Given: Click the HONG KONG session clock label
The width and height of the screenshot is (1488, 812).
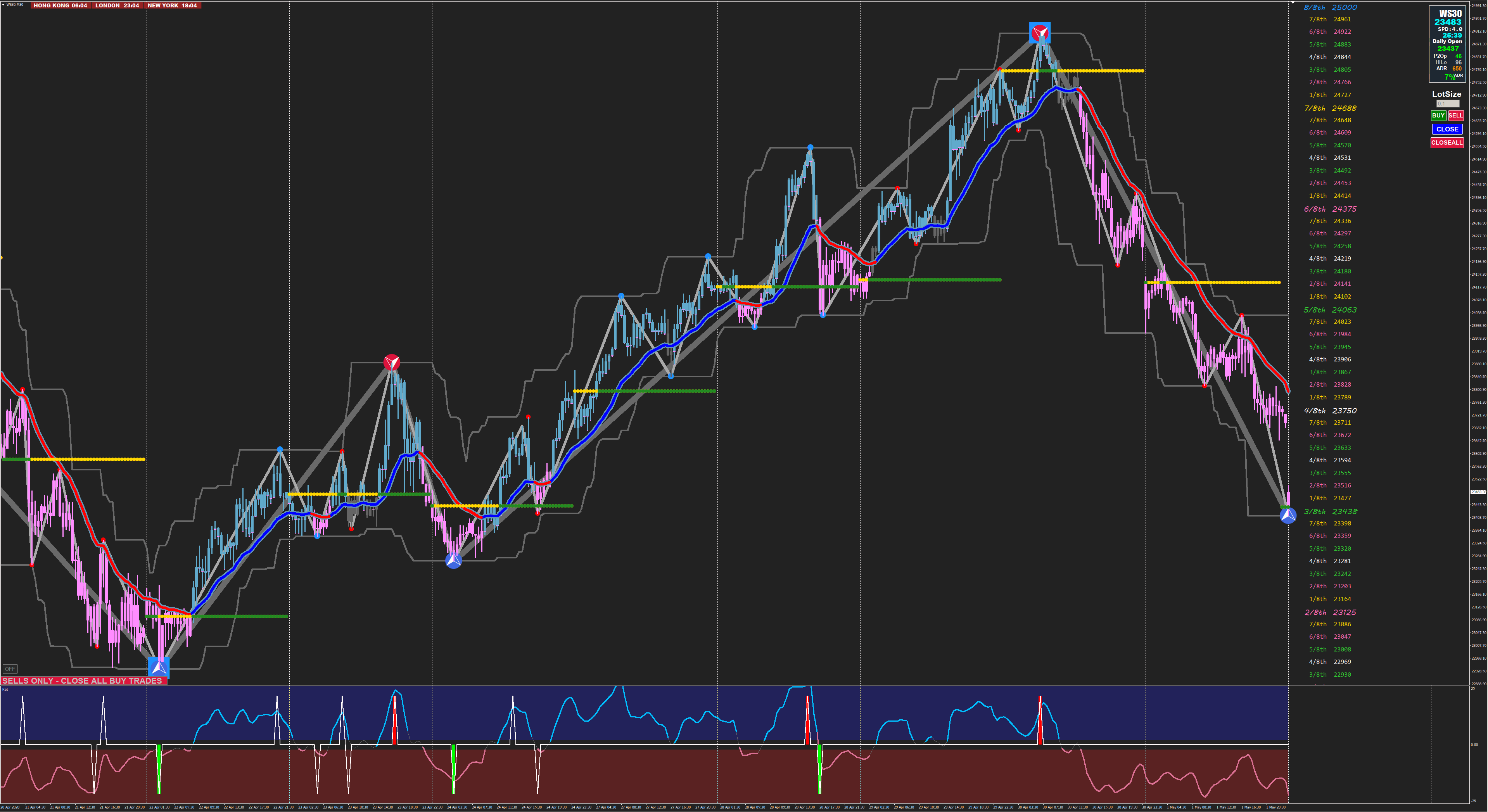Looking at the screenshot, I should [60, 5].
